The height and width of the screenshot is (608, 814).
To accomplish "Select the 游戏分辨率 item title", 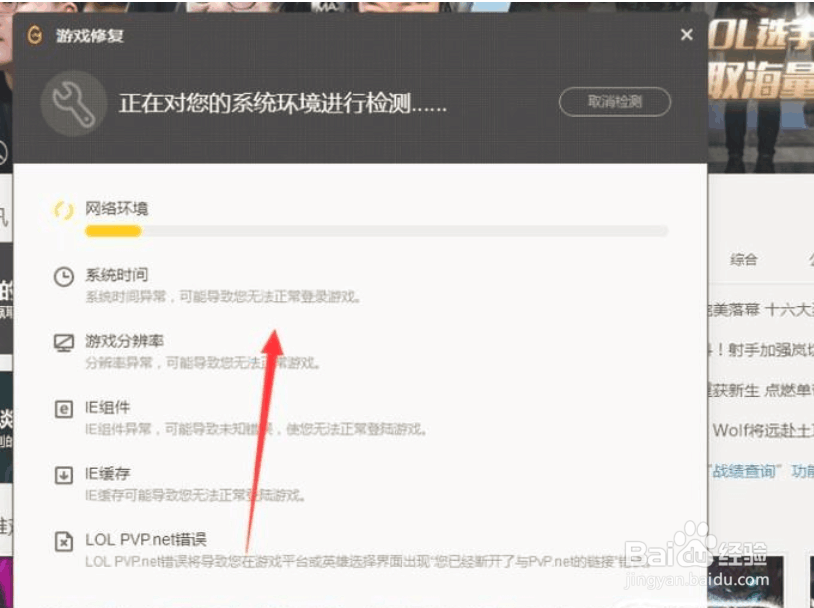I will pos(125,341).
